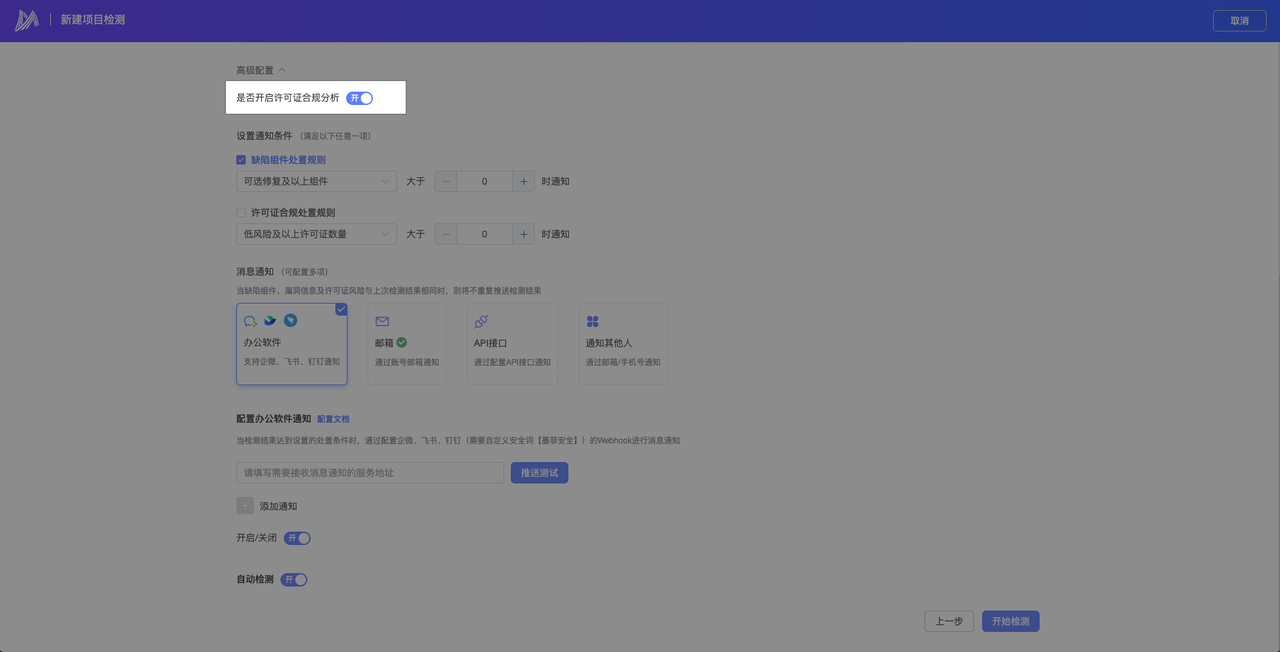The image size is (1280, 652).
Task: Focus the webhook service address input field
Action: click(x=370, y=473)
